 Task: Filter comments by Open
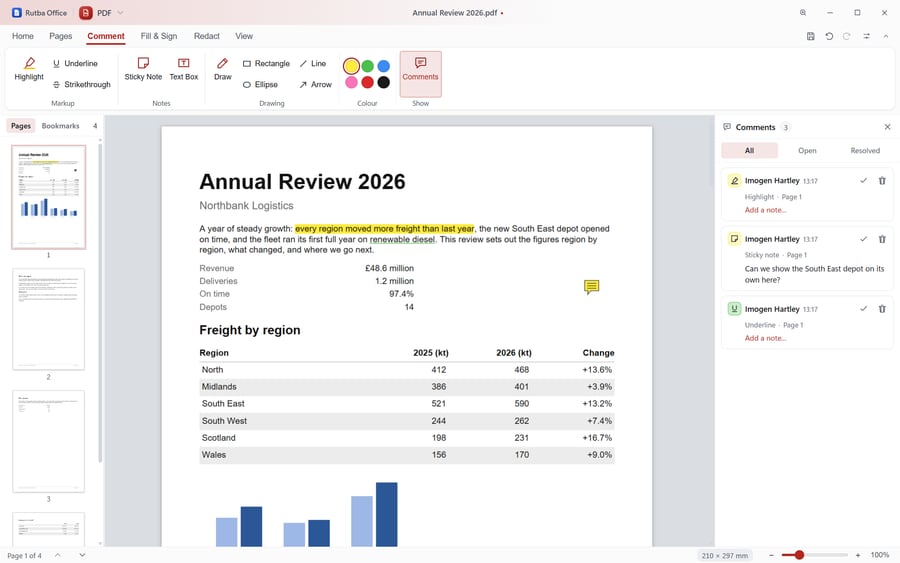coord(807,150)
